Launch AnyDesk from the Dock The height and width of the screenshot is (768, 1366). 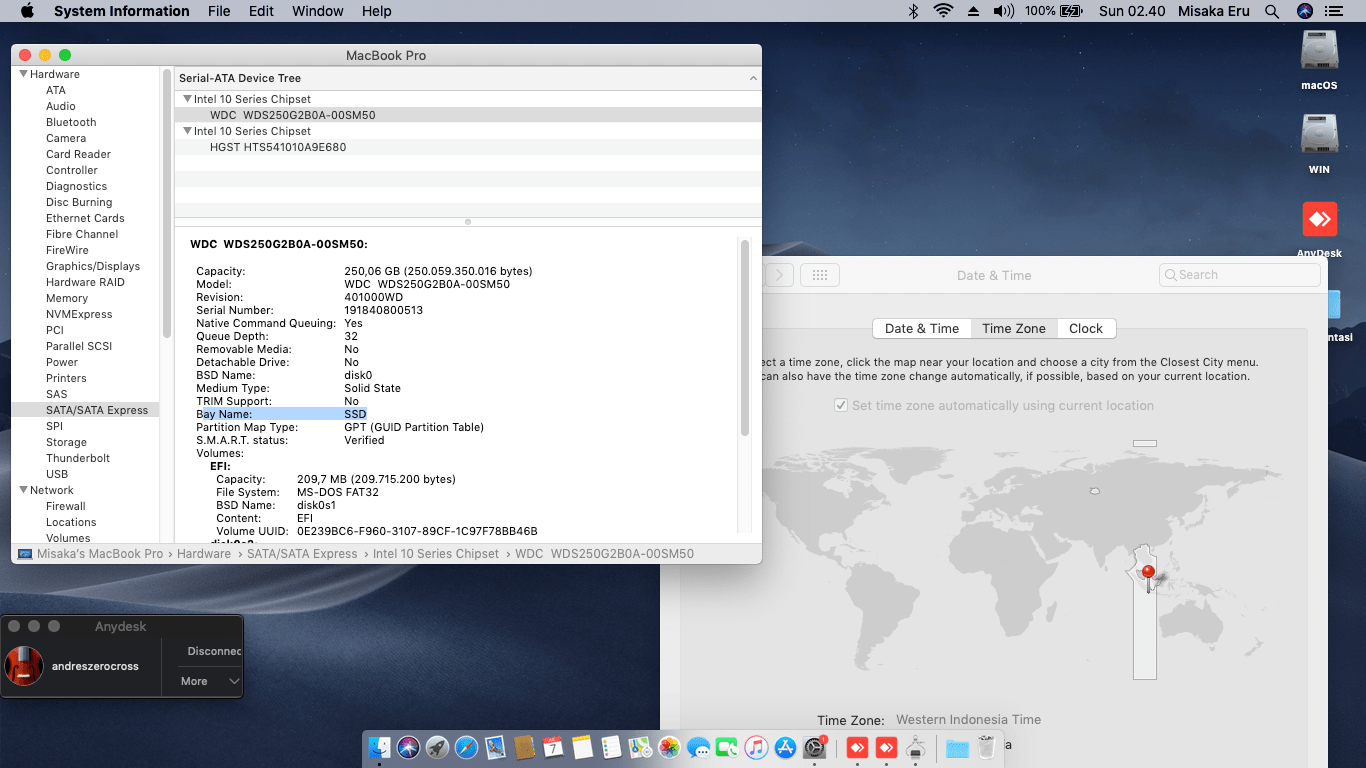[856, 747]
